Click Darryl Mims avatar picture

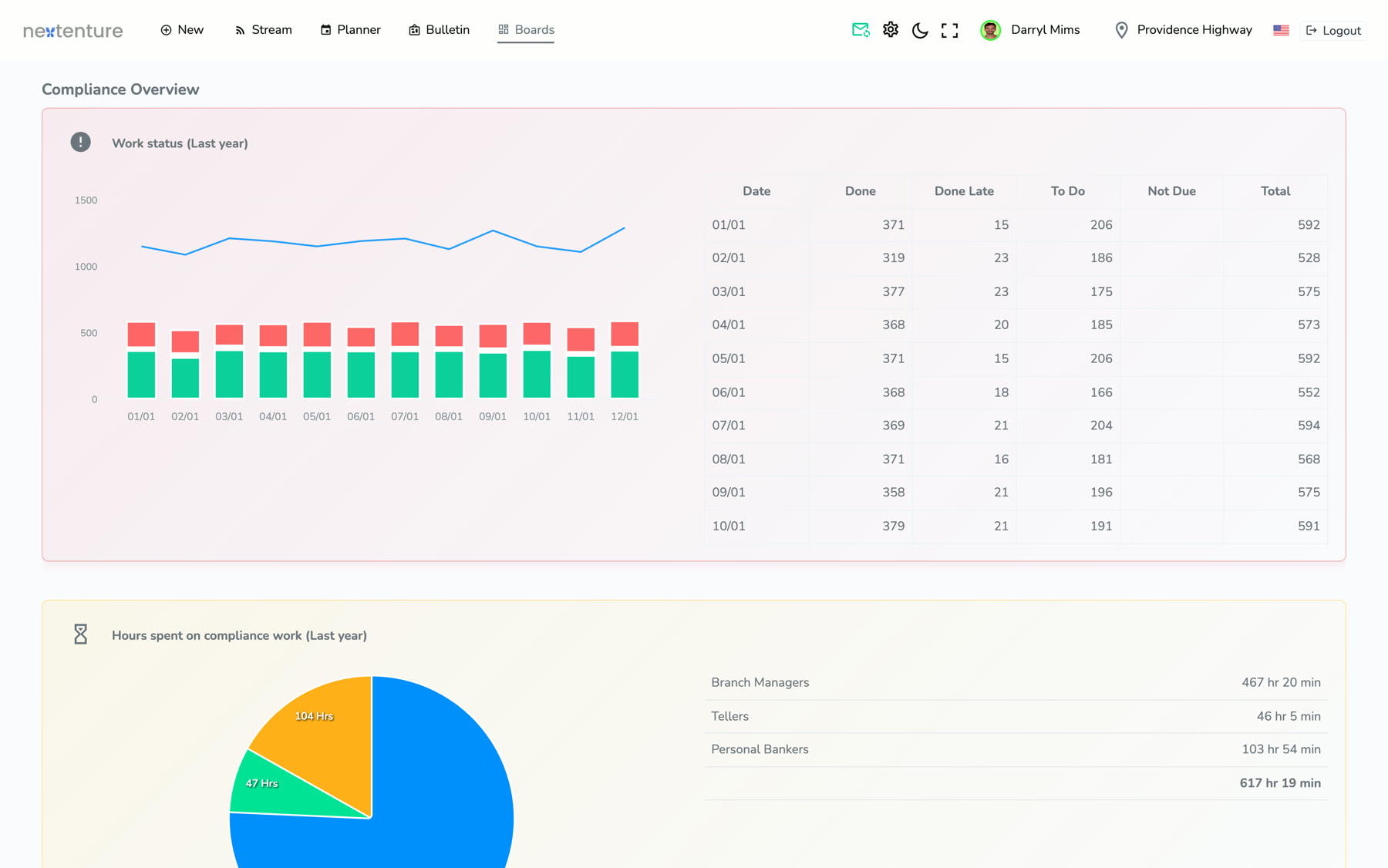point(990,30)
